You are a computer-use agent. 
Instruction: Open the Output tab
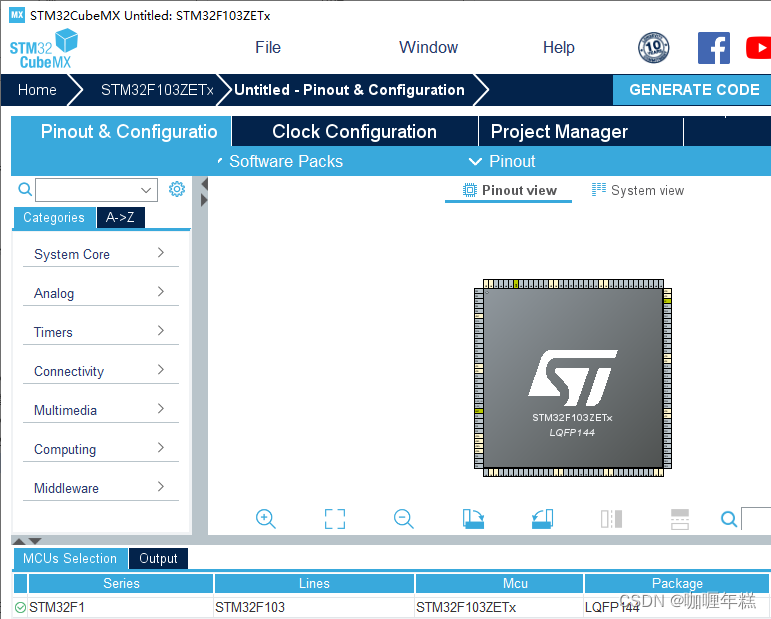click(x=158, y=559)
